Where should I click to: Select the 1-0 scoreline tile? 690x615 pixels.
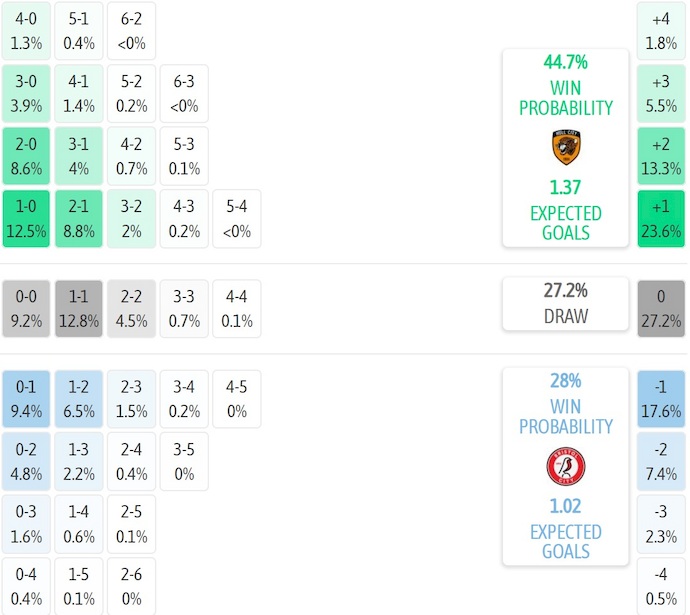(x=26, y=219)
